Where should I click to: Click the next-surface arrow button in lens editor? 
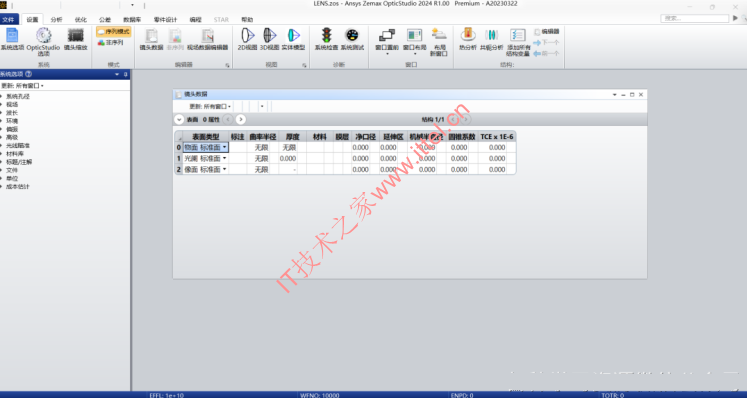tap(241, 119)
